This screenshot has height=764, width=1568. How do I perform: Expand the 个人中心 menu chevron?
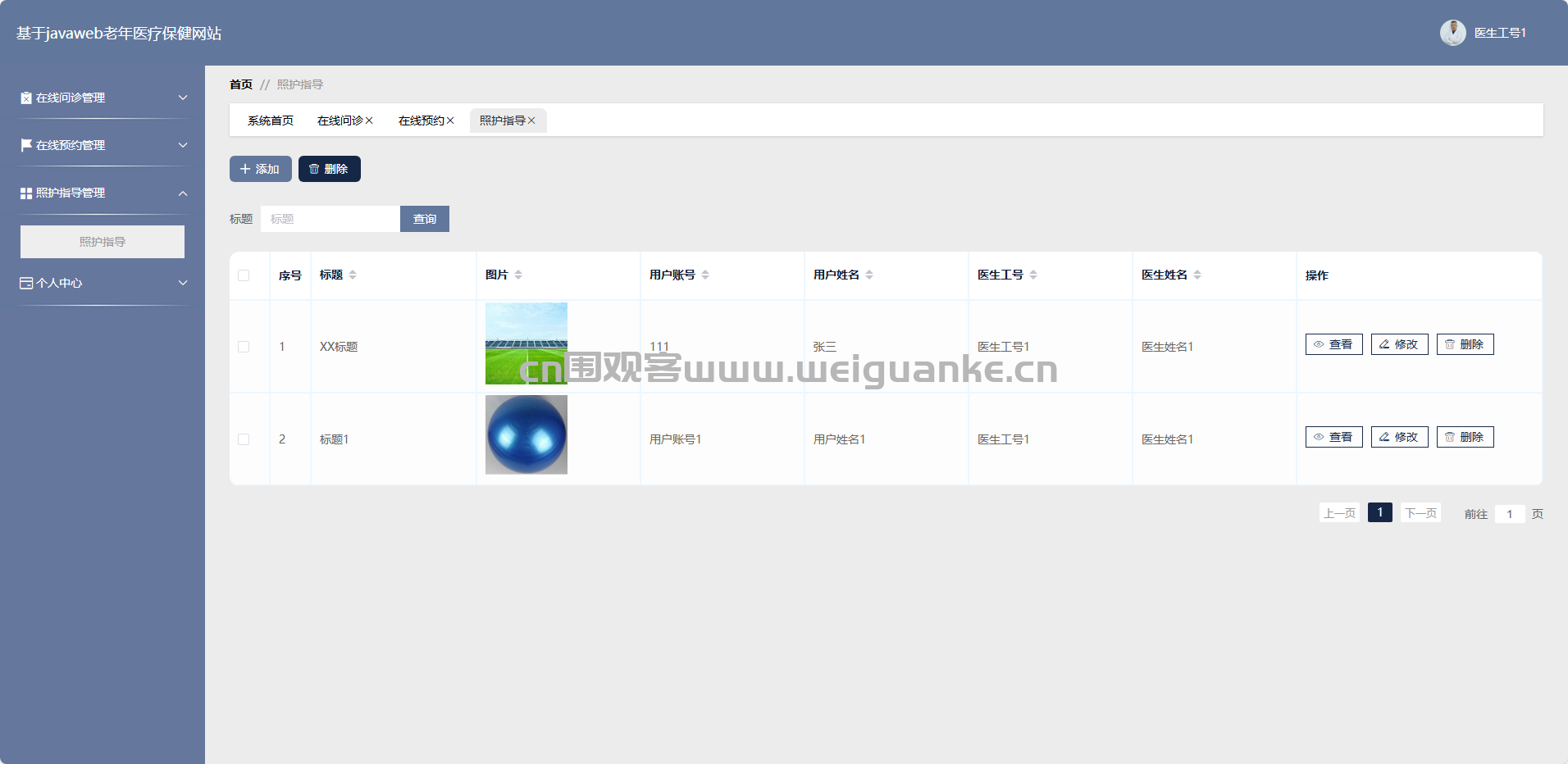[183, 283]
